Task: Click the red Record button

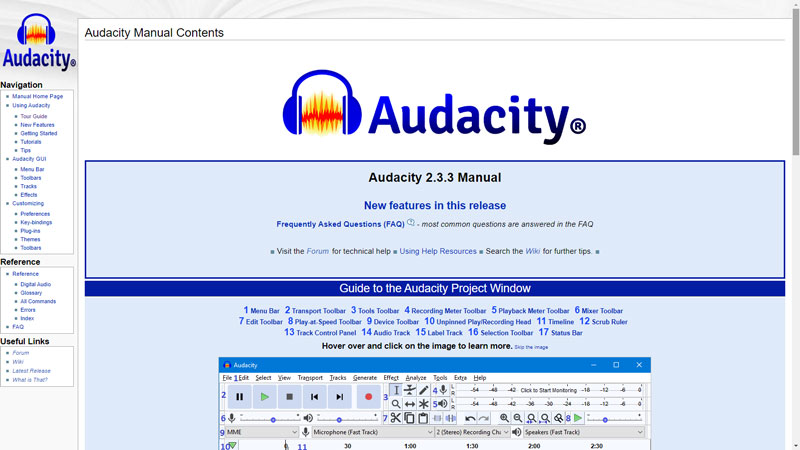Action: pos(368,397)
